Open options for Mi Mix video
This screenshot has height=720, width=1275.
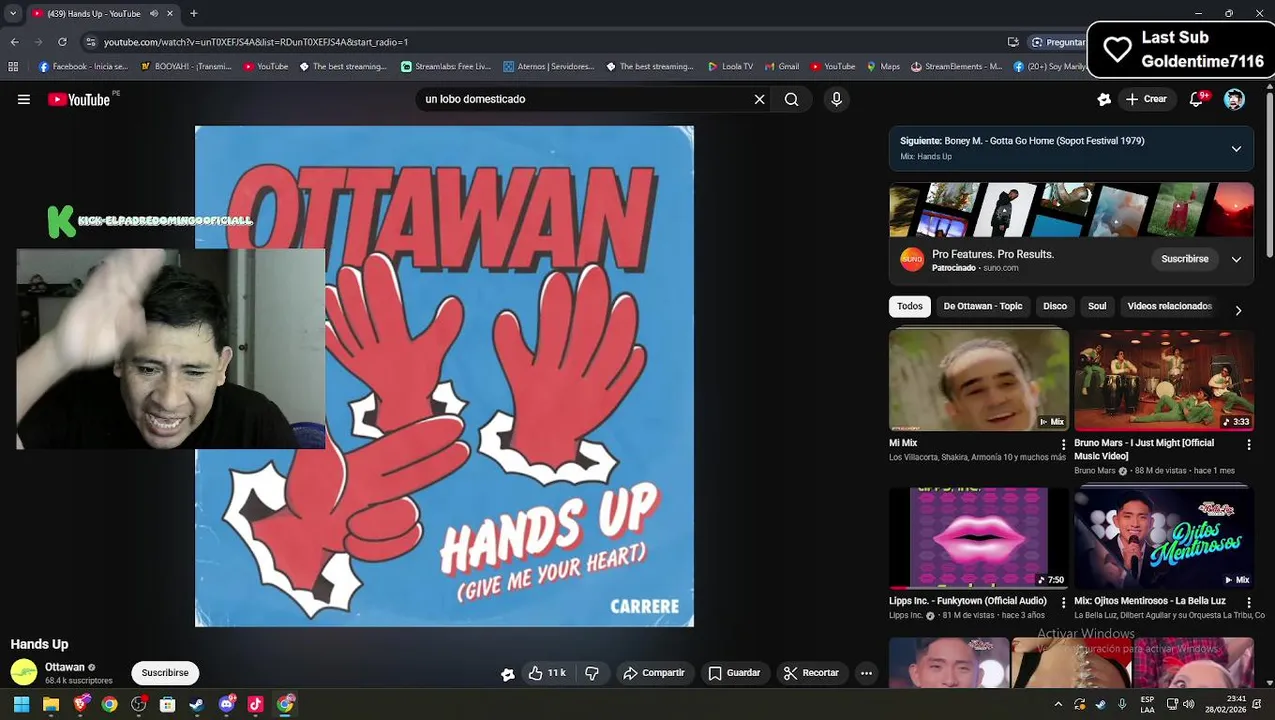(1063, 445)
